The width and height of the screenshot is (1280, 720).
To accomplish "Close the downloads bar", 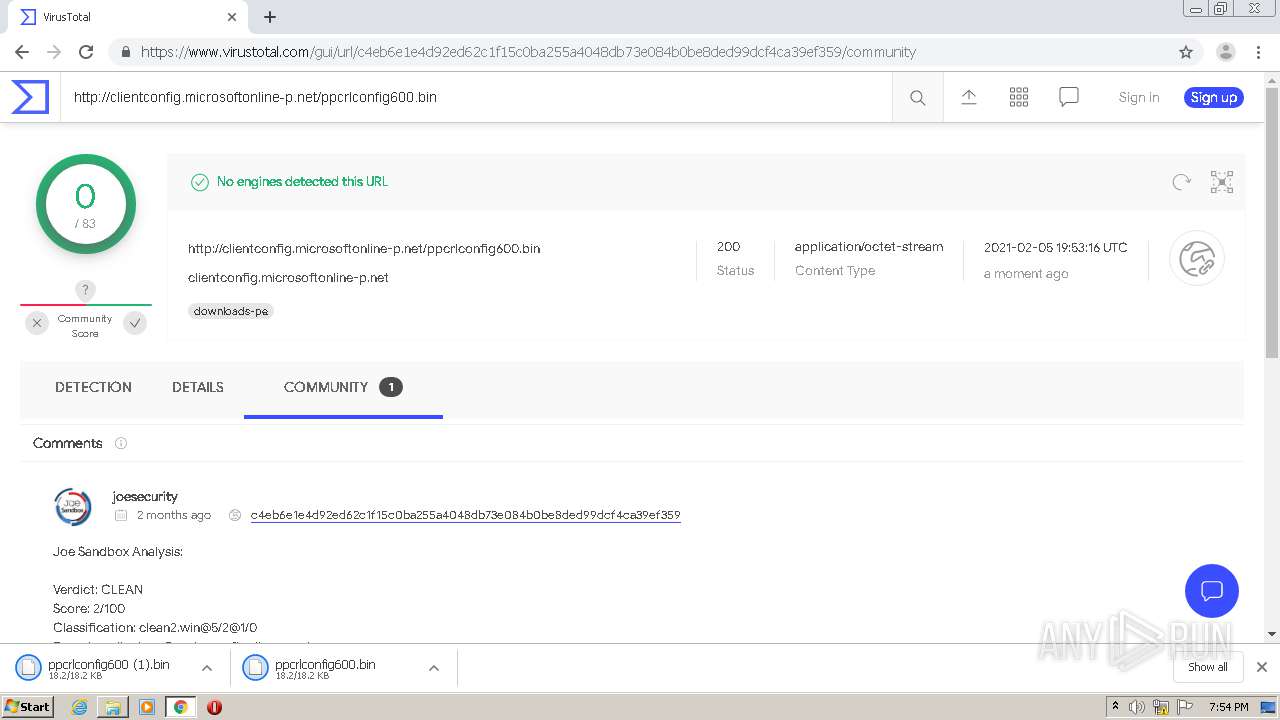I will [1262, 667].
